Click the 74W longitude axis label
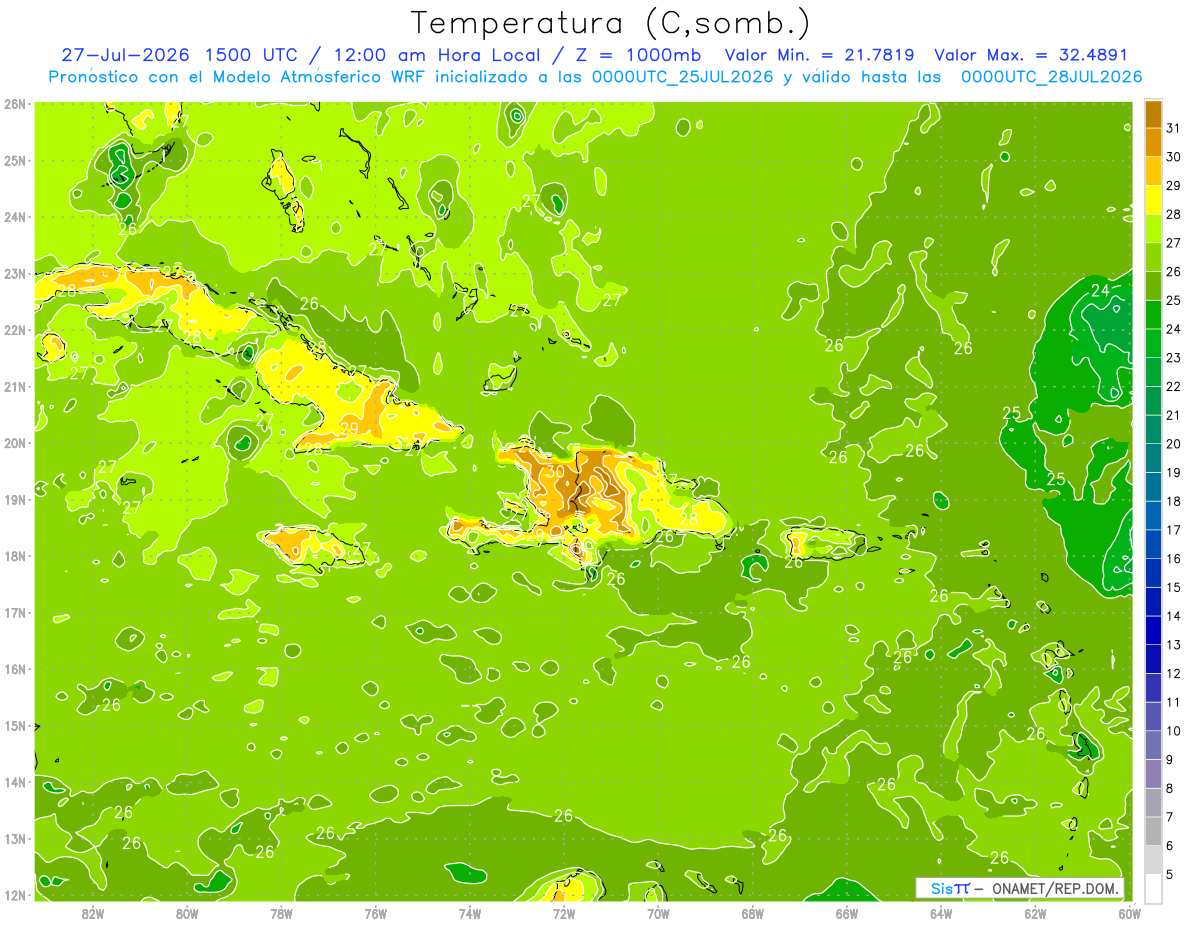1200x927 pixels. click(x=470, y=913)
